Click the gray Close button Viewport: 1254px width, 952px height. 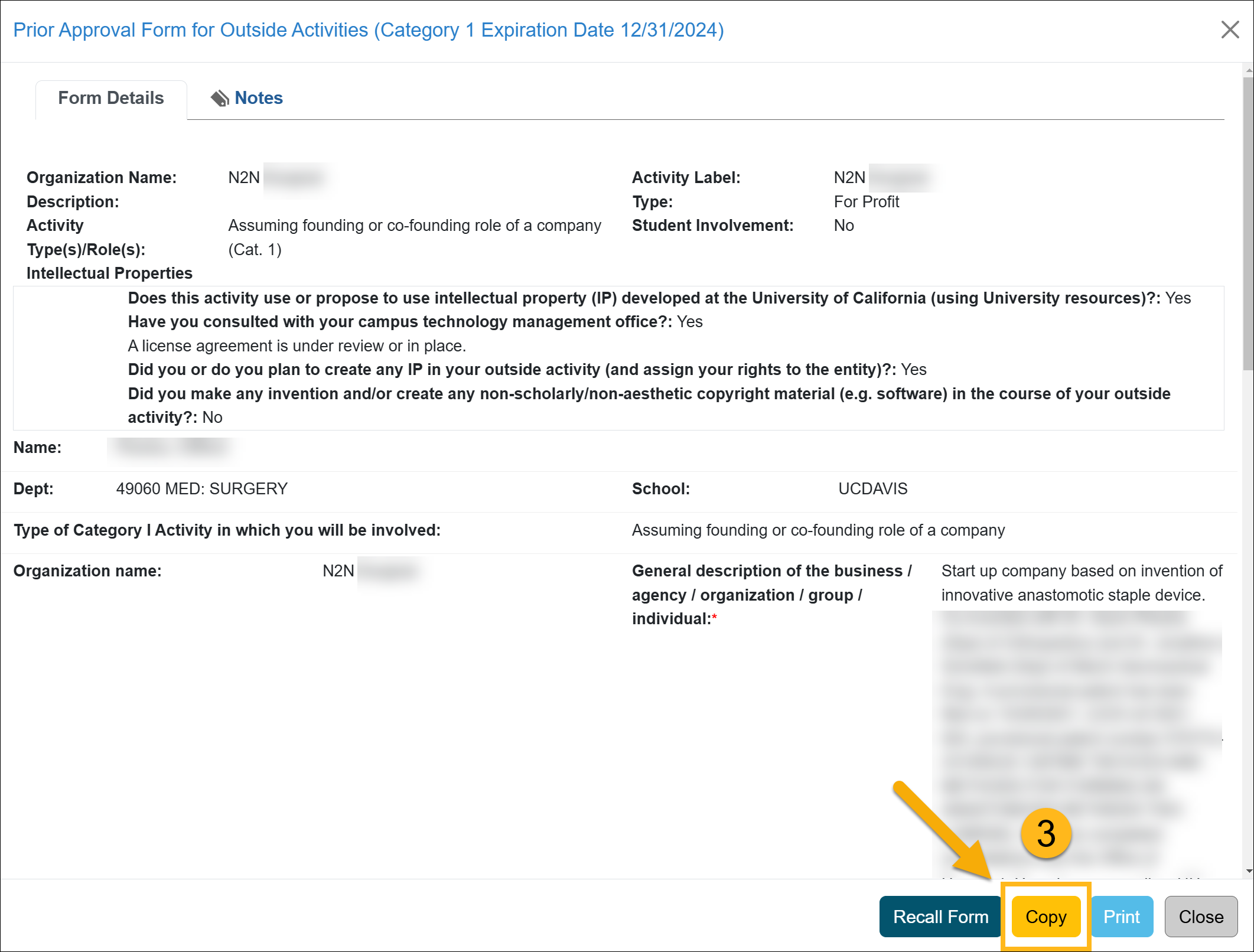pos(1200,917)
